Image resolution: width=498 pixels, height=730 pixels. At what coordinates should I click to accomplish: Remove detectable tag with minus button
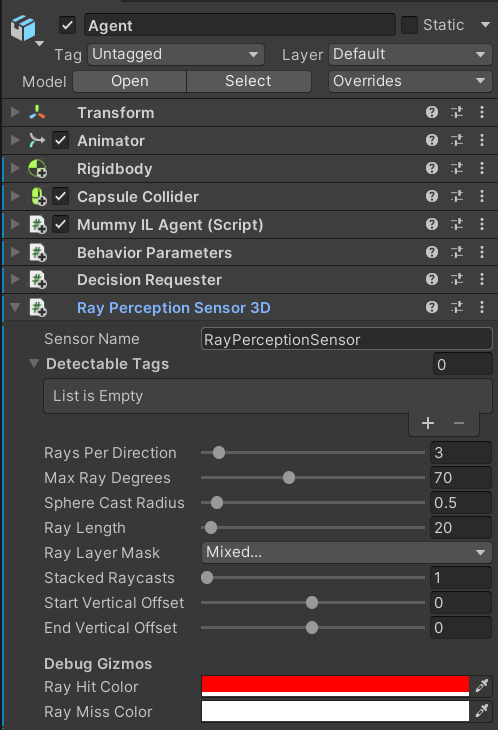pyautogui.click(x=459, y=423)
